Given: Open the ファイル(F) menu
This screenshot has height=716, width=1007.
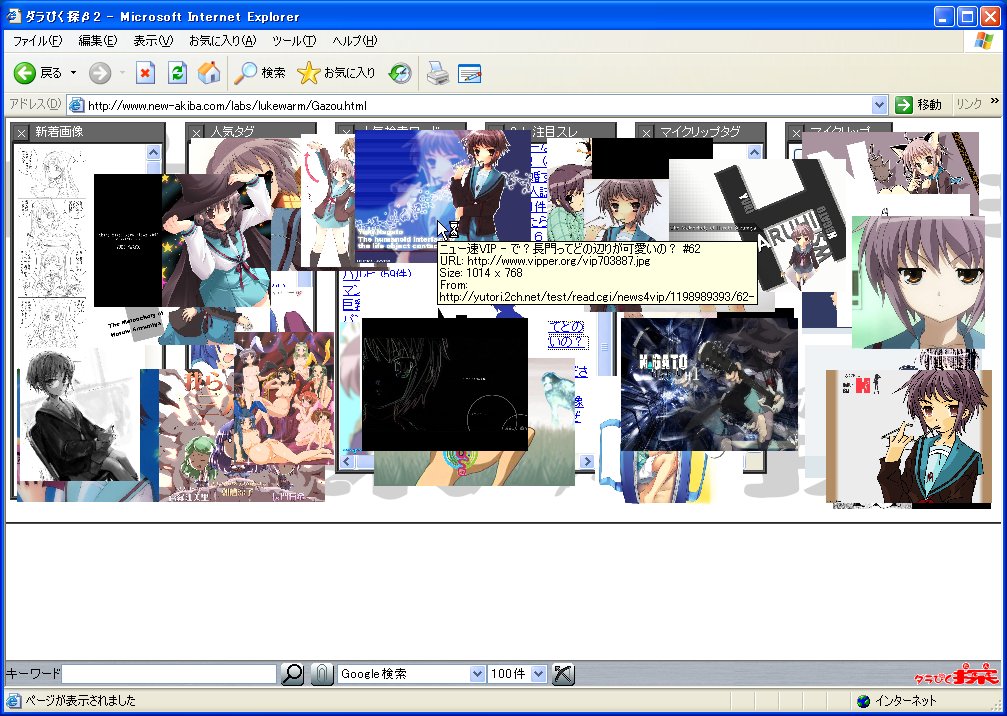Looking at the screenshot, I should point(37,41).
